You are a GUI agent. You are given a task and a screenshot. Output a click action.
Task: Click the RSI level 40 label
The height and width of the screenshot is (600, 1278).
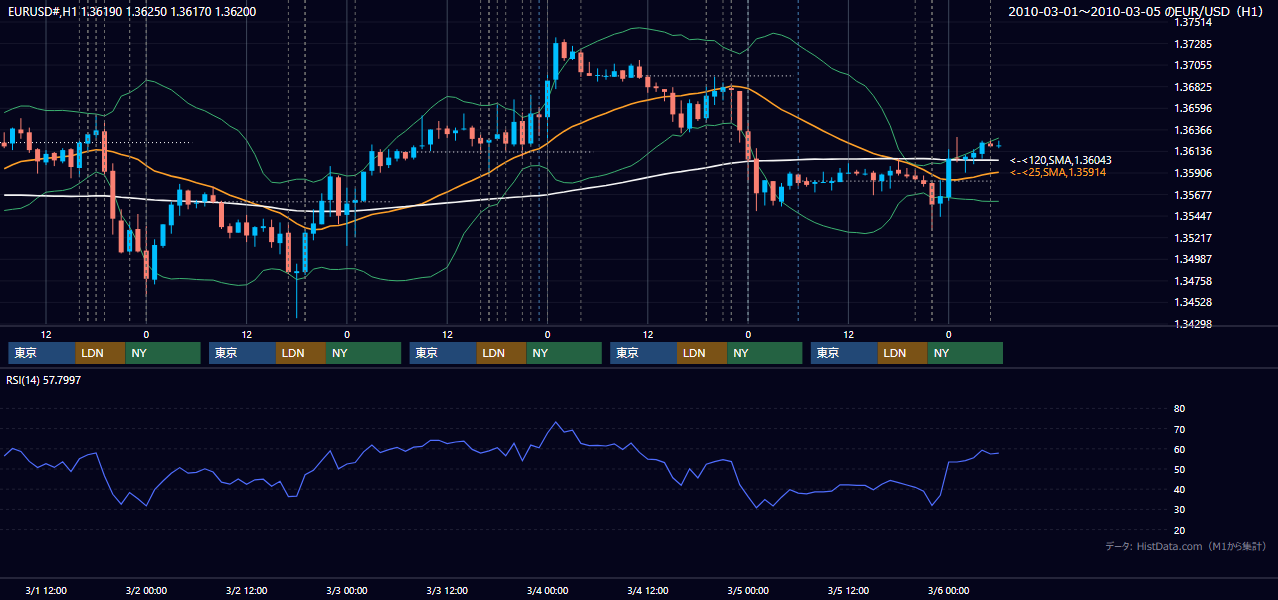click(1180, 490)
